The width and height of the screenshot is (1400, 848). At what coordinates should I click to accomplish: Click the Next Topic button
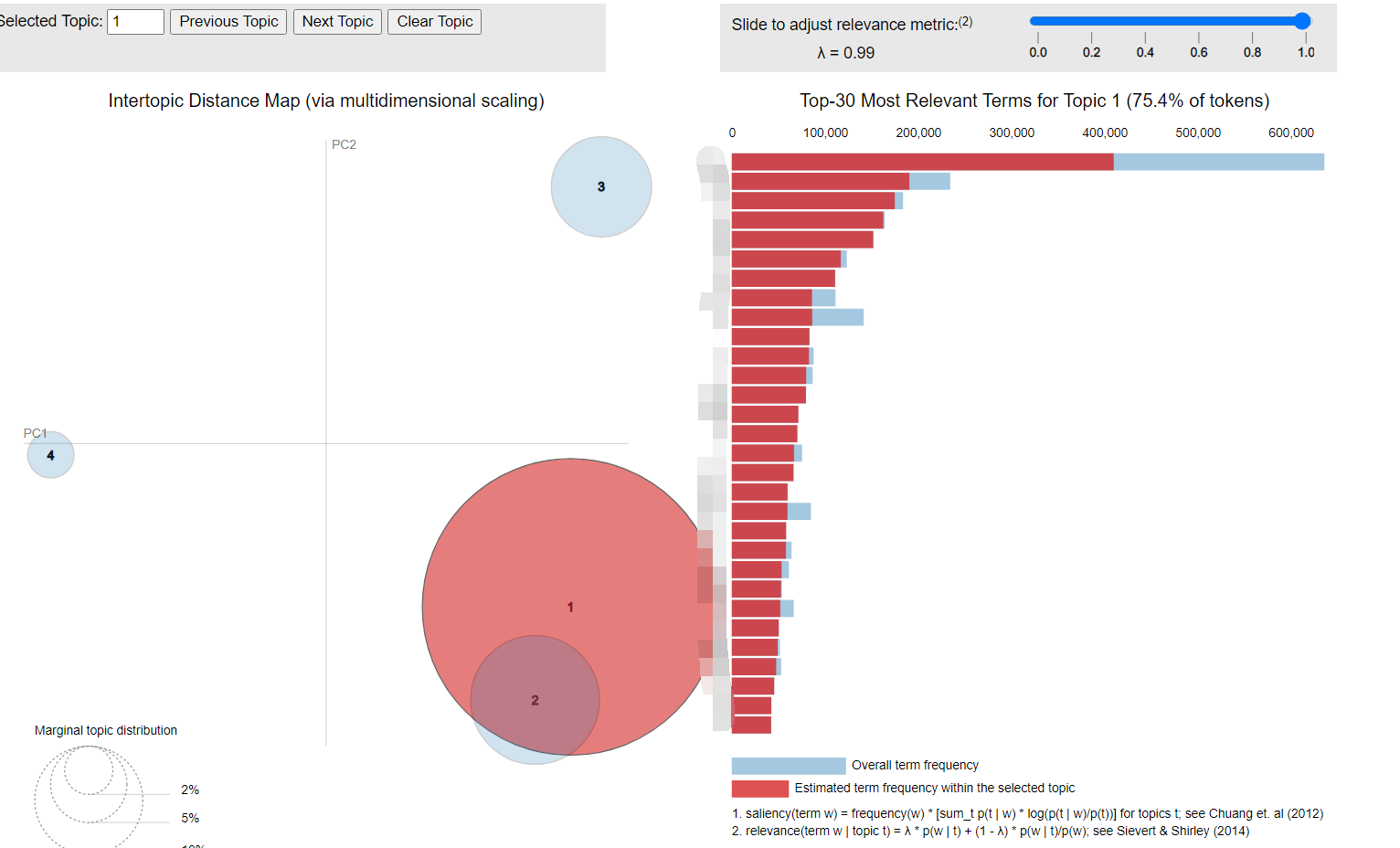click(x=337, y=22)
